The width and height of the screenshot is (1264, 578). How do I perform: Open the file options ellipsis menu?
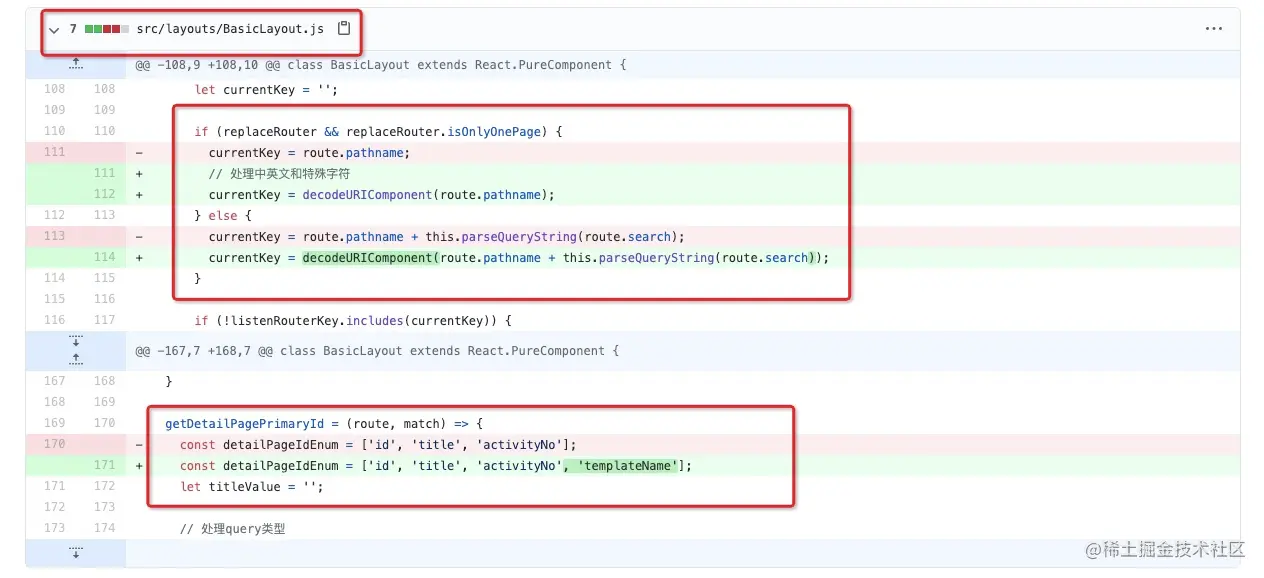tap(1214, 29)
